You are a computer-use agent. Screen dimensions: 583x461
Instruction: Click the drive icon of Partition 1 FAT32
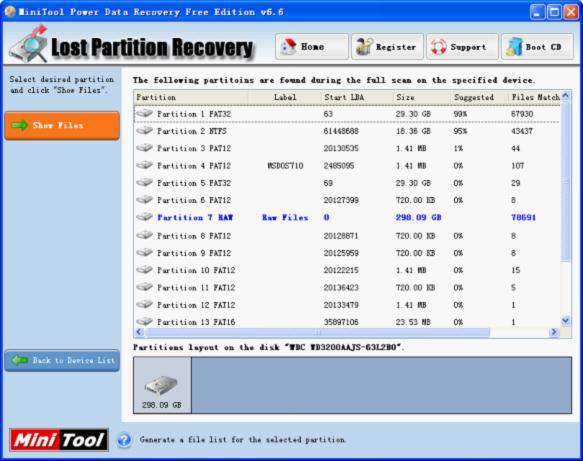[145, 113]
